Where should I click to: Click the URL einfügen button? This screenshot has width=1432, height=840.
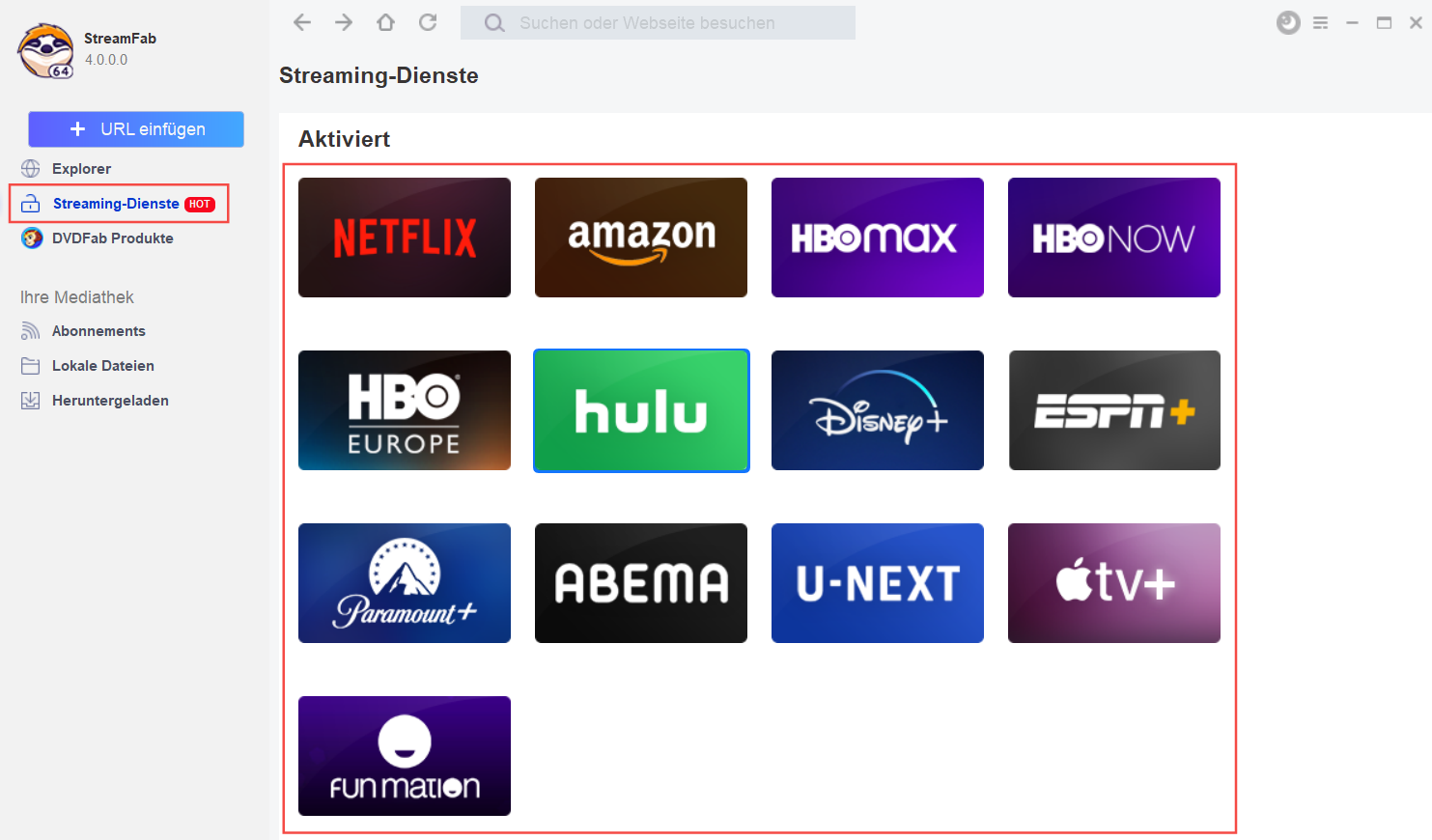[136, 129]
